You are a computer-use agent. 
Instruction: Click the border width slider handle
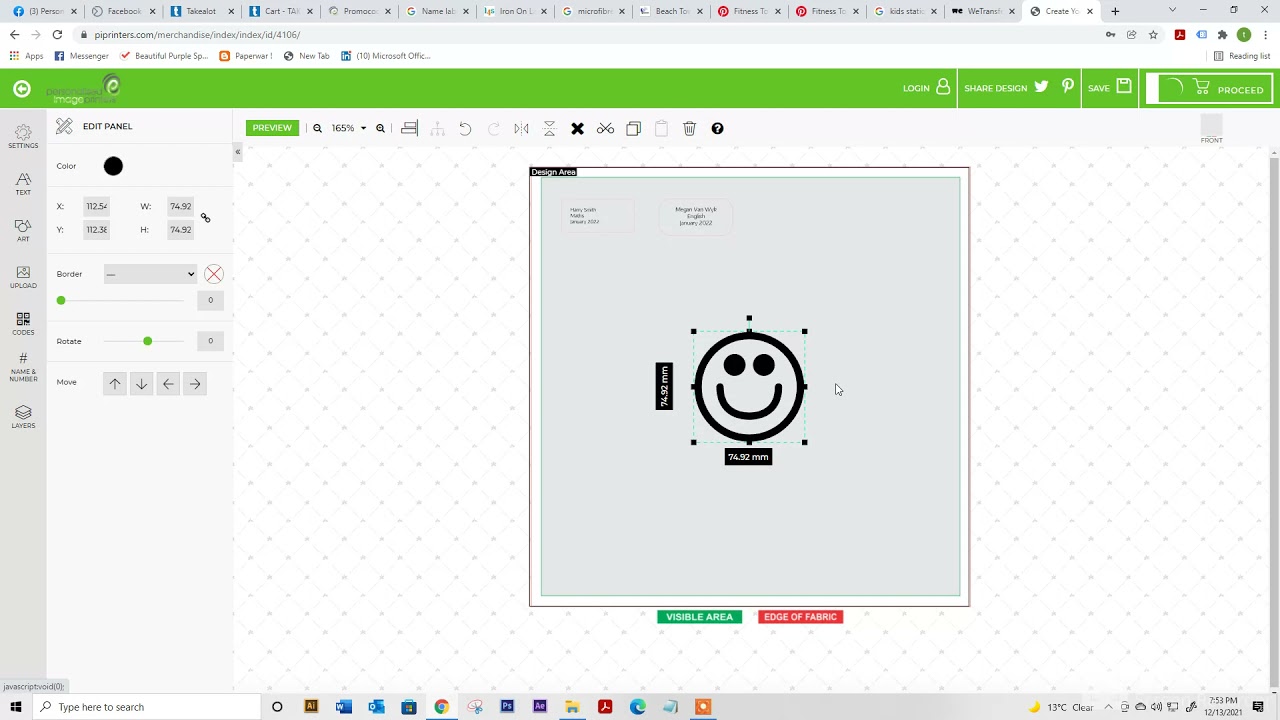(x=61, y=300)
